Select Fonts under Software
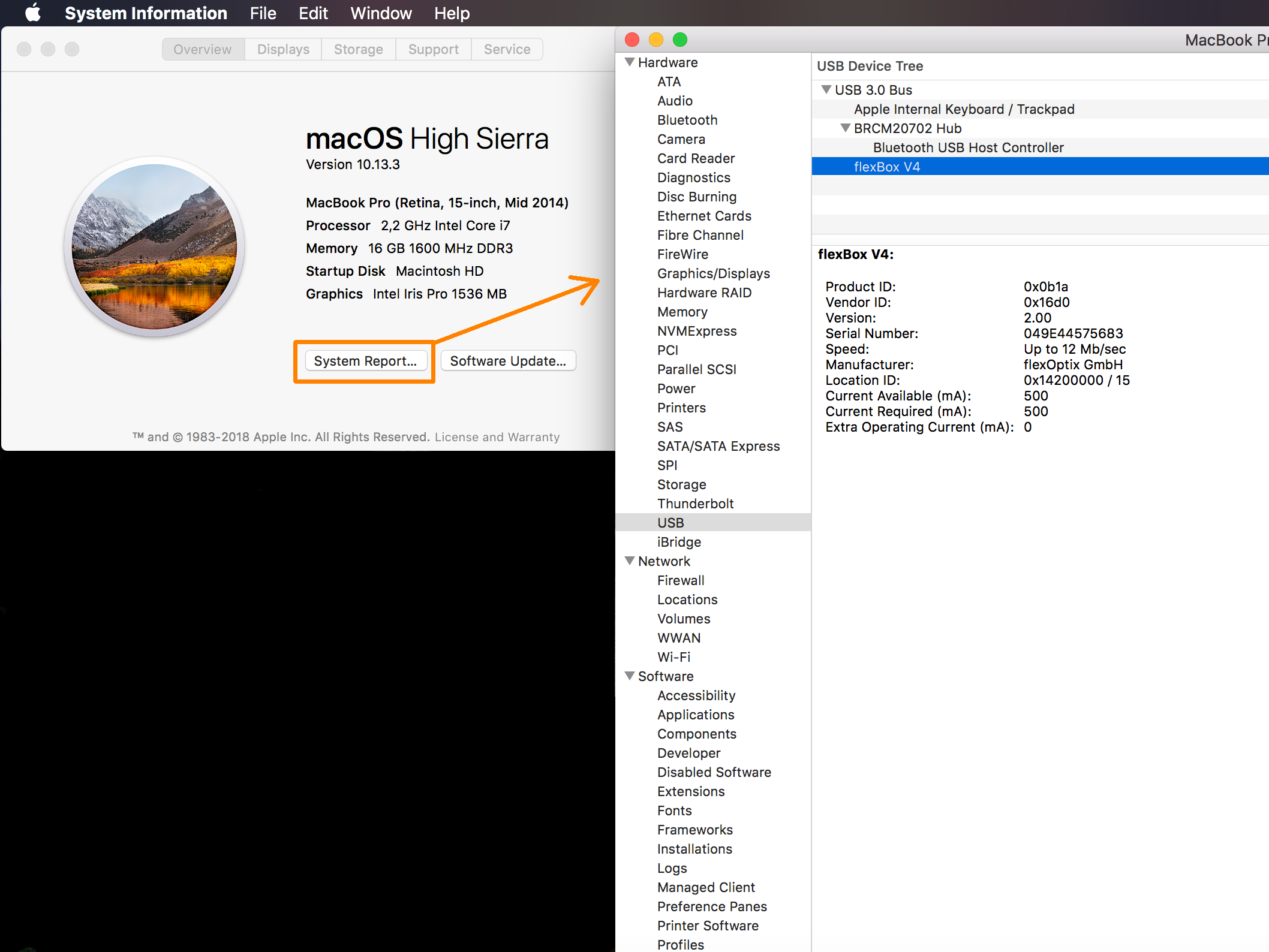This screenshot has width=1269, height=952. tap(675, 811)
